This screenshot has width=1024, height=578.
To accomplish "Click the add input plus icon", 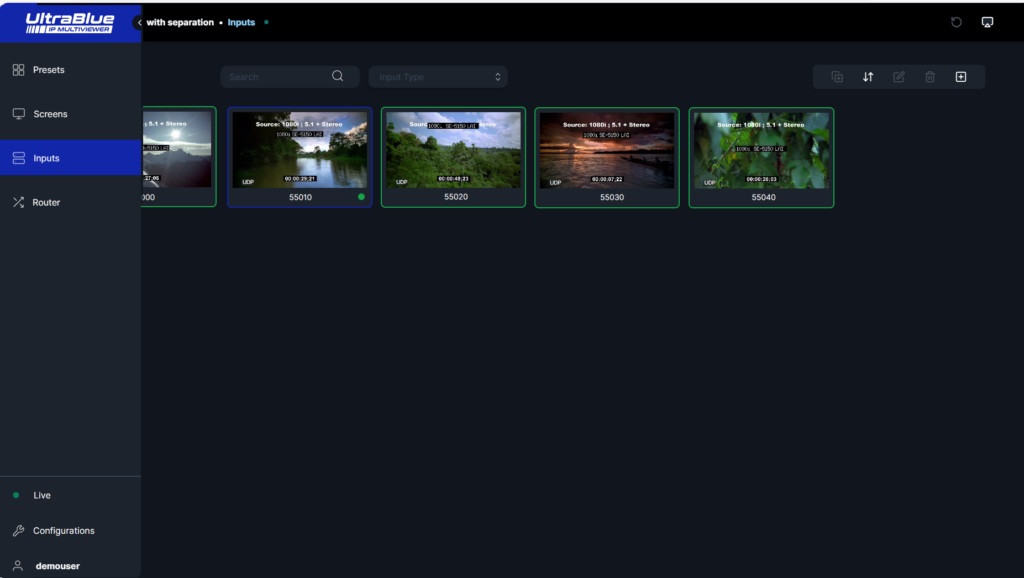I will [961, 76].
